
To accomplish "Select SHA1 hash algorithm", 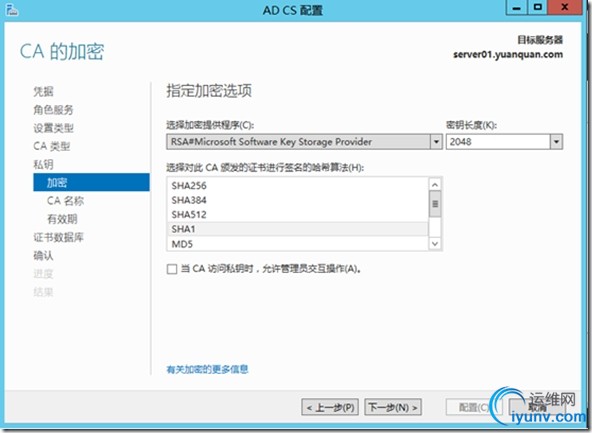I will pos(298,229).
